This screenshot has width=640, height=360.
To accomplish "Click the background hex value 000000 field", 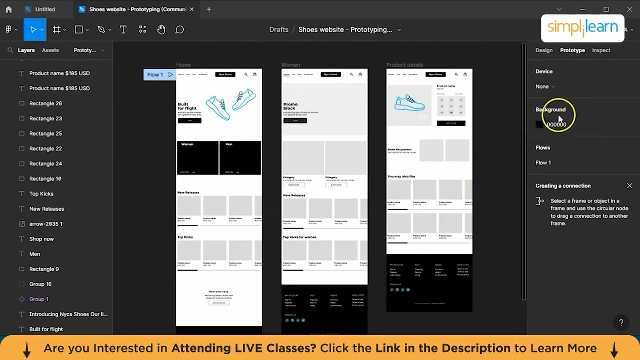I will [557, 124].
